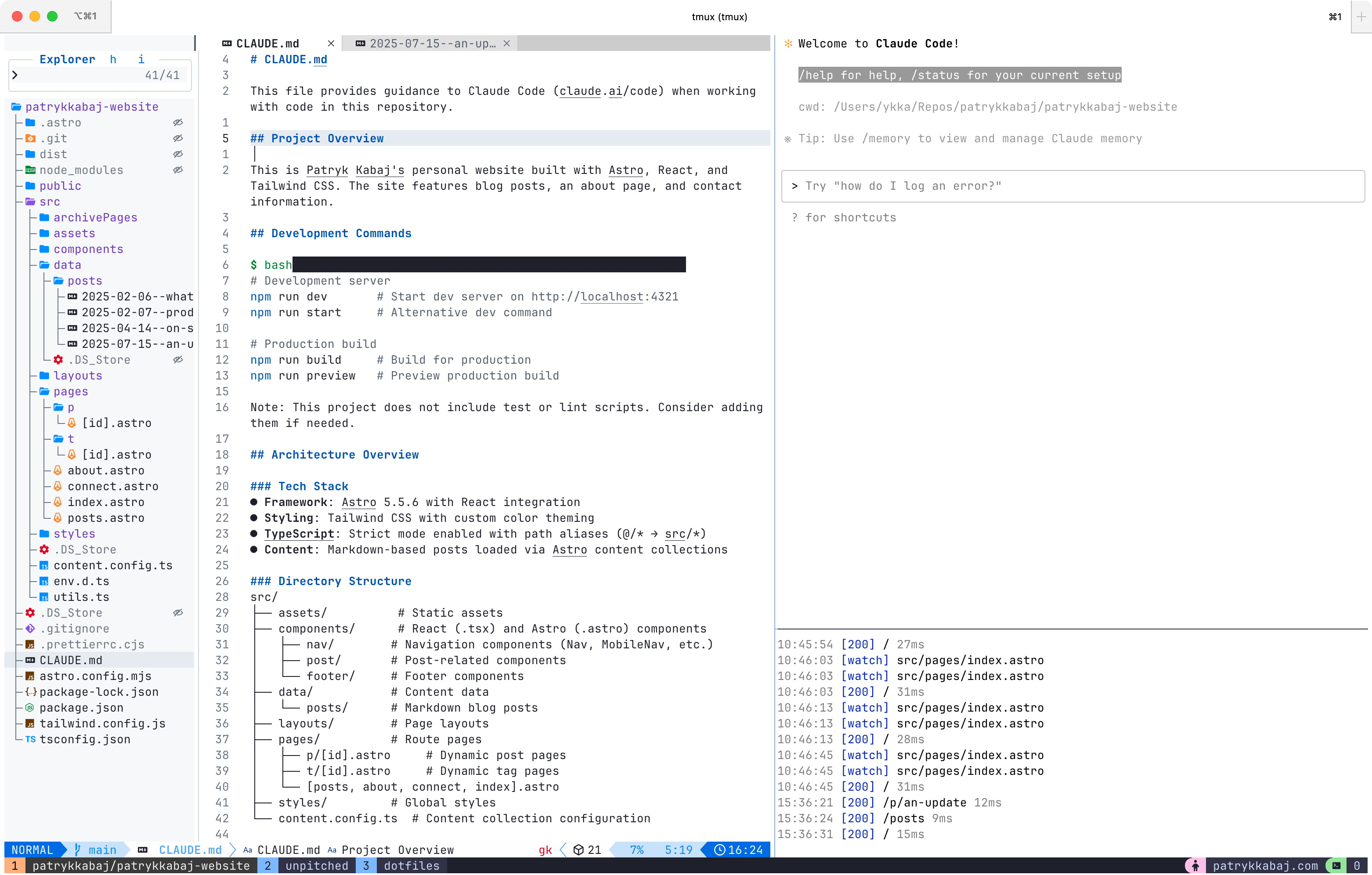Select the dotfiles tmux window
The image size is (1372, 875).
412,866
